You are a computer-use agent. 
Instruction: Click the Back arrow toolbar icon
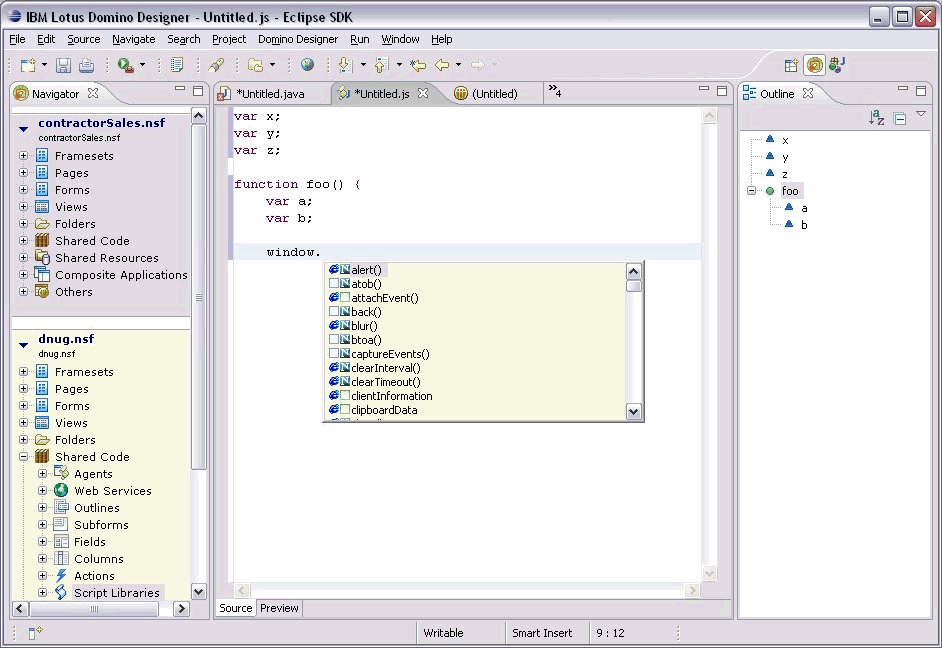[442, 65]
